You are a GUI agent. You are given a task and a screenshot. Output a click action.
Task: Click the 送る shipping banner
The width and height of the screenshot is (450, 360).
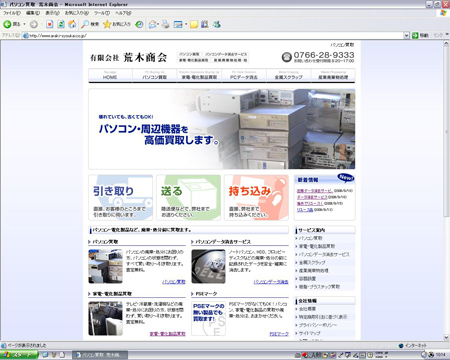pyautogui.click(x=189, y=198)
